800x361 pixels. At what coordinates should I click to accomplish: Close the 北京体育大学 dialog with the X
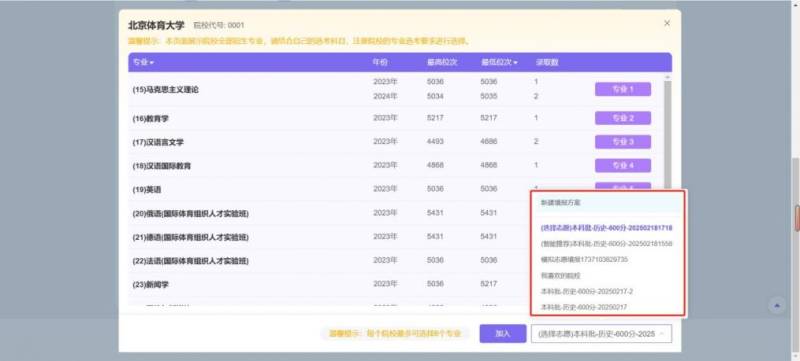click(667, 23)
